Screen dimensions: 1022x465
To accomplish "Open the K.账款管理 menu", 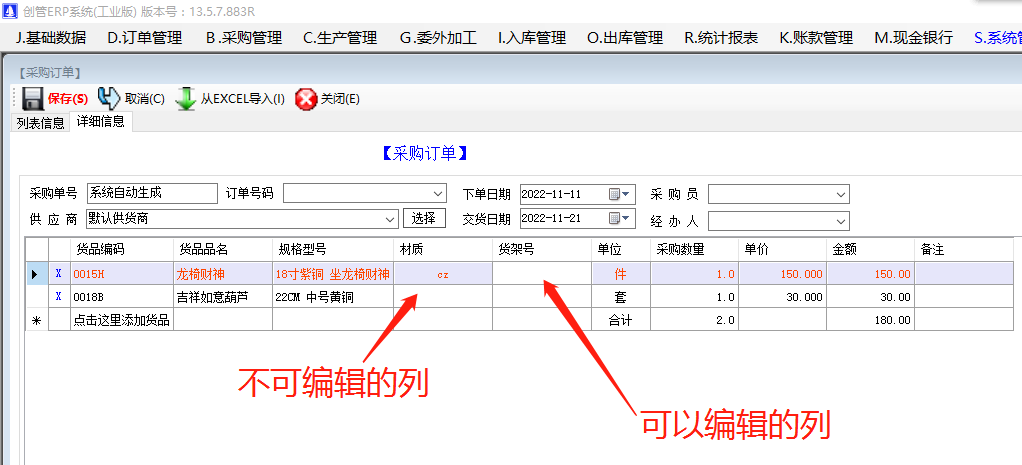I will click(816, 38).
